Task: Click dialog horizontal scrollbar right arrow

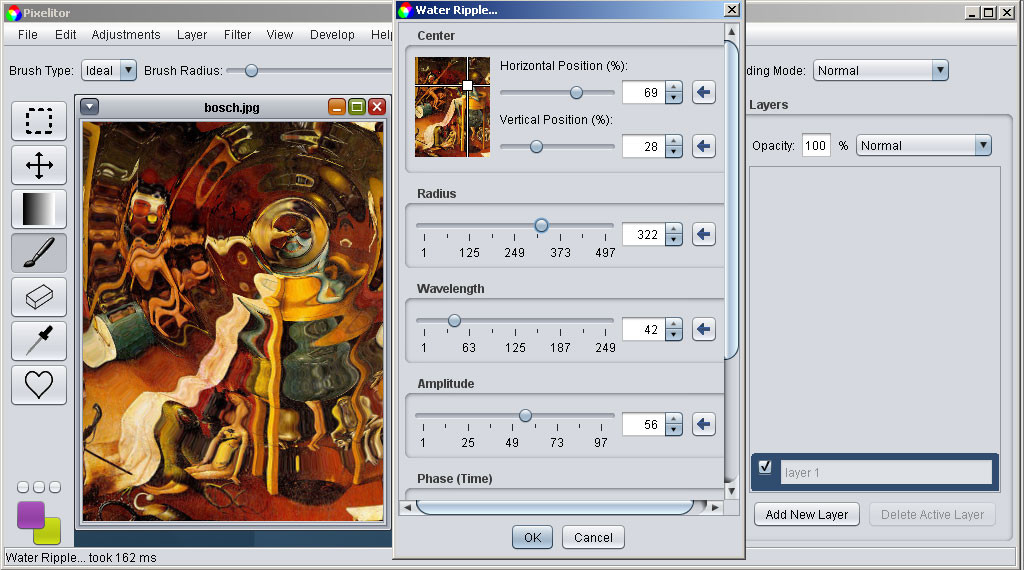Action: point(715,507)
